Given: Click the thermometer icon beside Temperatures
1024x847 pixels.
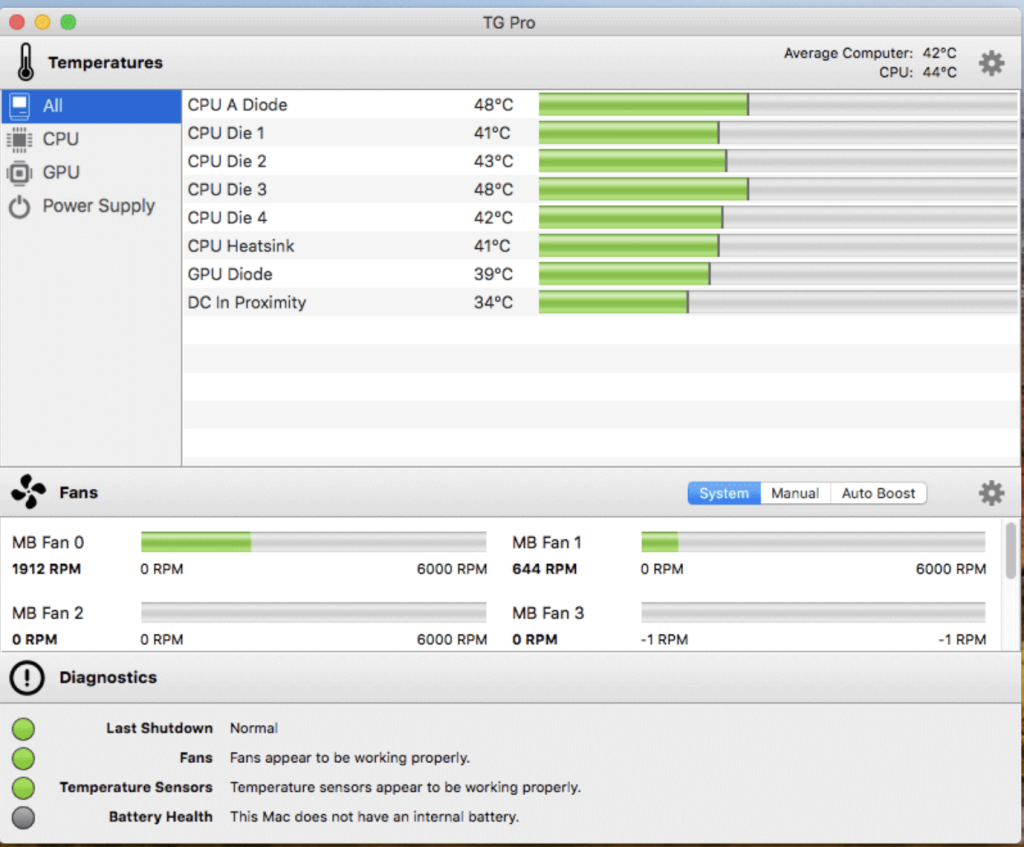Looking at the screenshot, I should coord(25,62).
